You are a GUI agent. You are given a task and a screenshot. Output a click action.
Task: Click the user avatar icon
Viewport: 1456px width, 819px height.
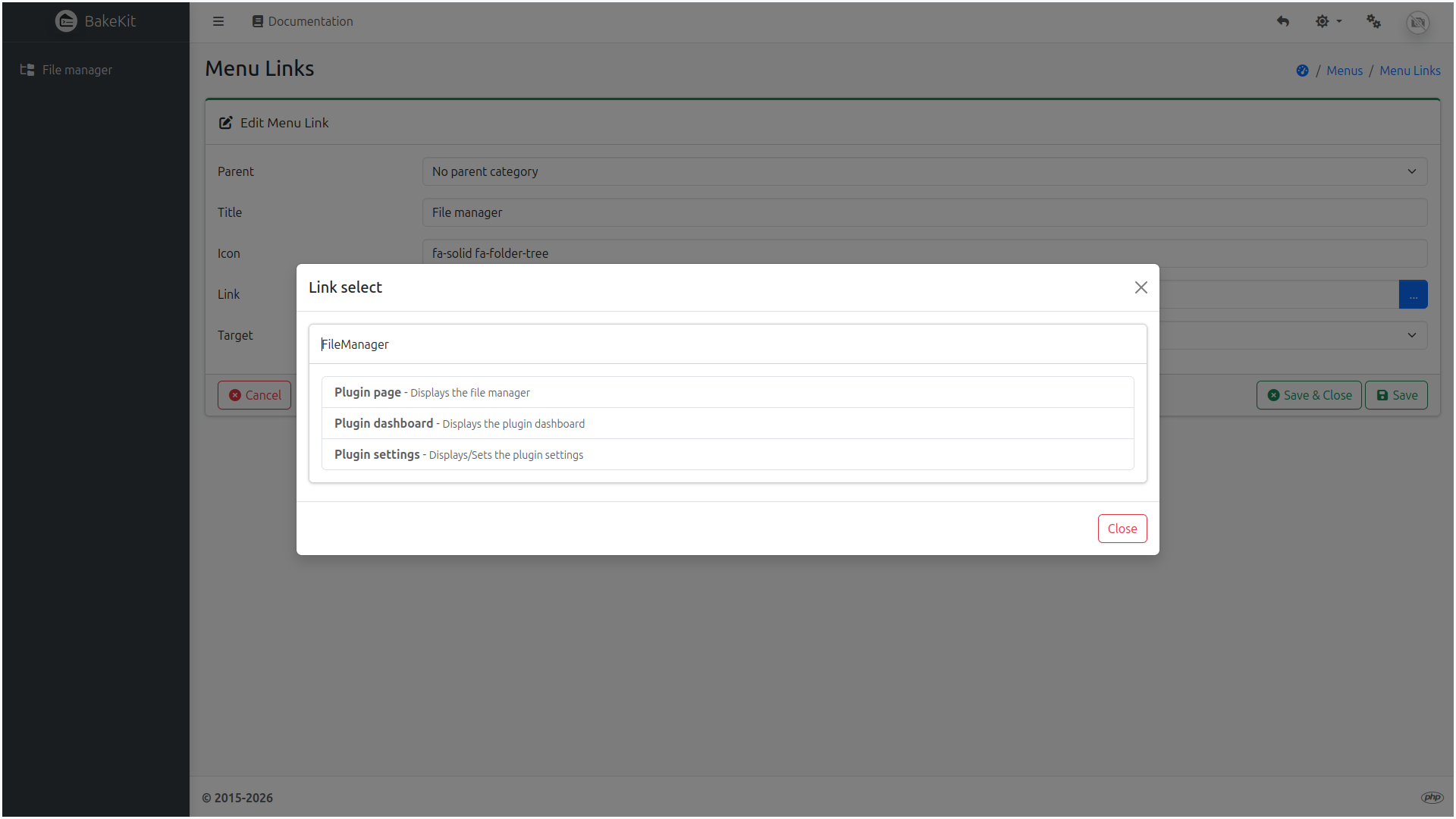click(1417, 23)
